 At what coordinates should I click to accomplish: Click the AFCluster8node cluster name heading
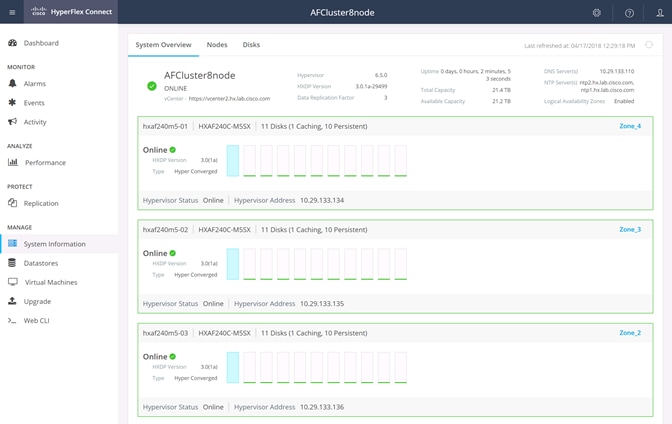pos(200,75)
